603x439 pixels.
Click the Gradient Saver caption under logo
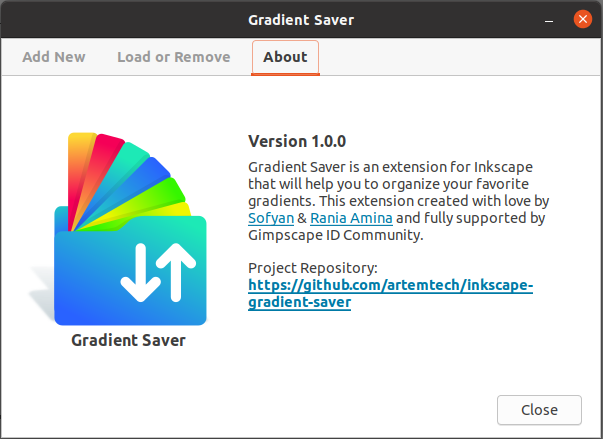pyautogui.click(x=128, y=340)
